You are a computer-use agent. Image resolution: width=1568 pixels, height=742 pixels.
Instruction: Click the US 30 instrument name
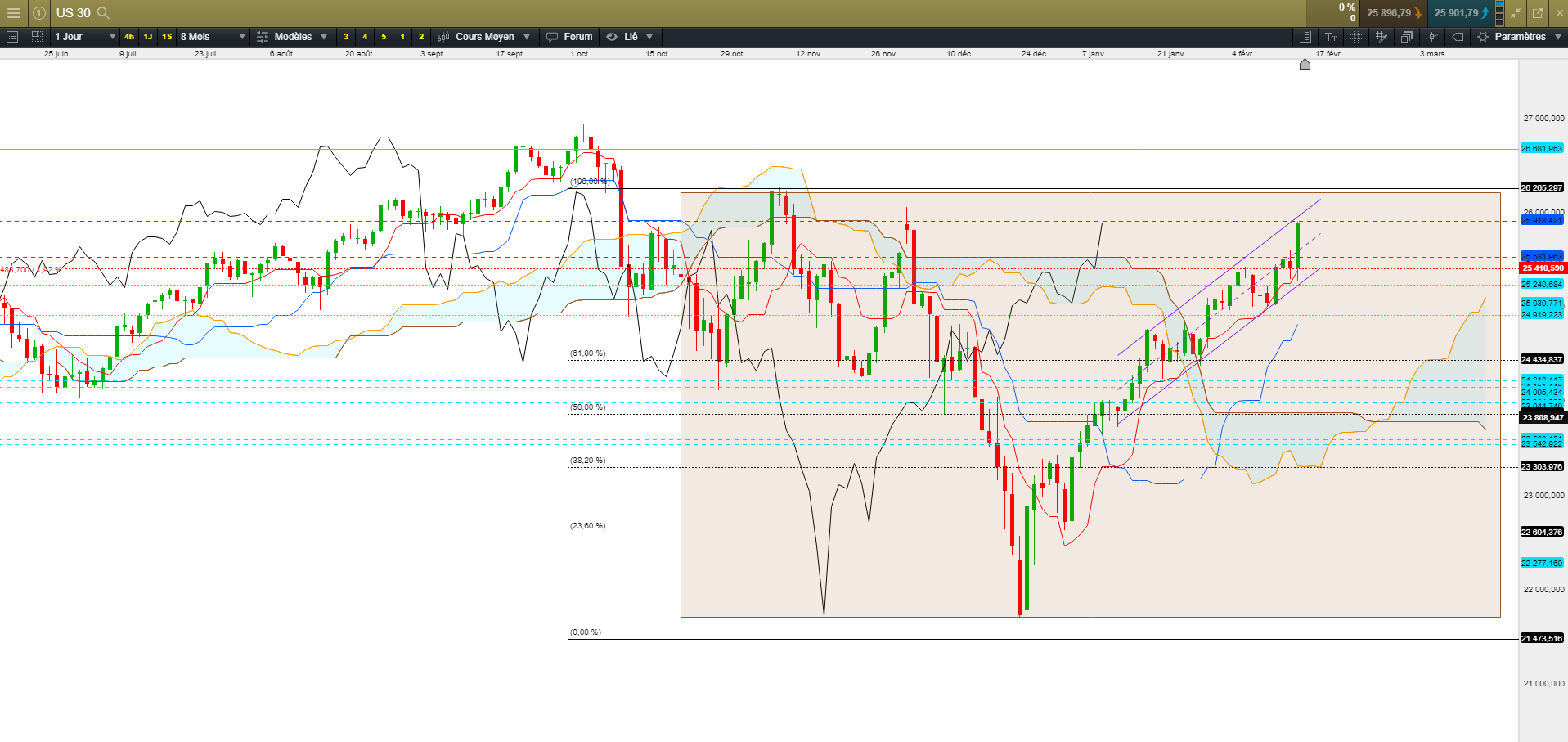[x=74, y=13]
